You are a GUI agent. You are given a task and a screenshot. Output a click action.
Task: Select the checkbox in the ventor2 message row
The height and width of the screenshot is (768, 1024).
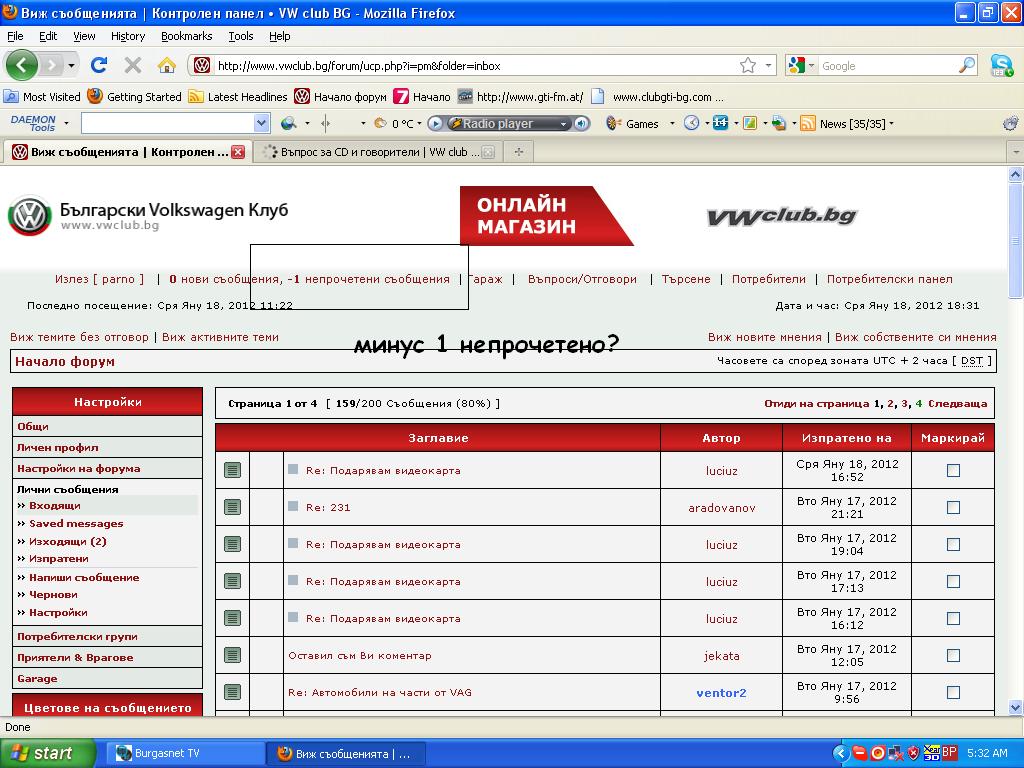953,693
